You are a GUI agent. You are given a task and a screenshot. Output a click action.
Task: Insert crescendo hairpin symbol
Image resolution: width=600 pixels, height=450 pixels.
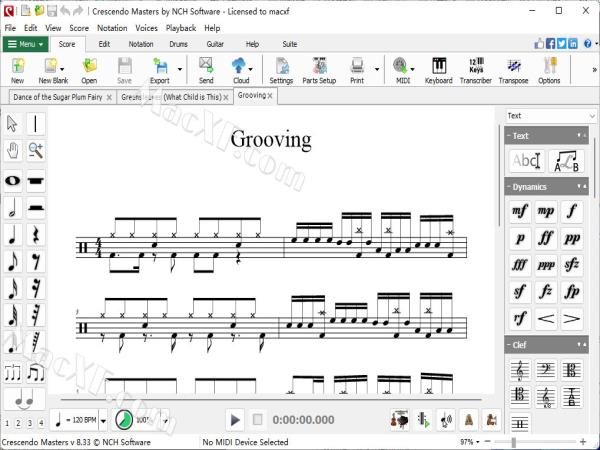click(x=546, y=318)
